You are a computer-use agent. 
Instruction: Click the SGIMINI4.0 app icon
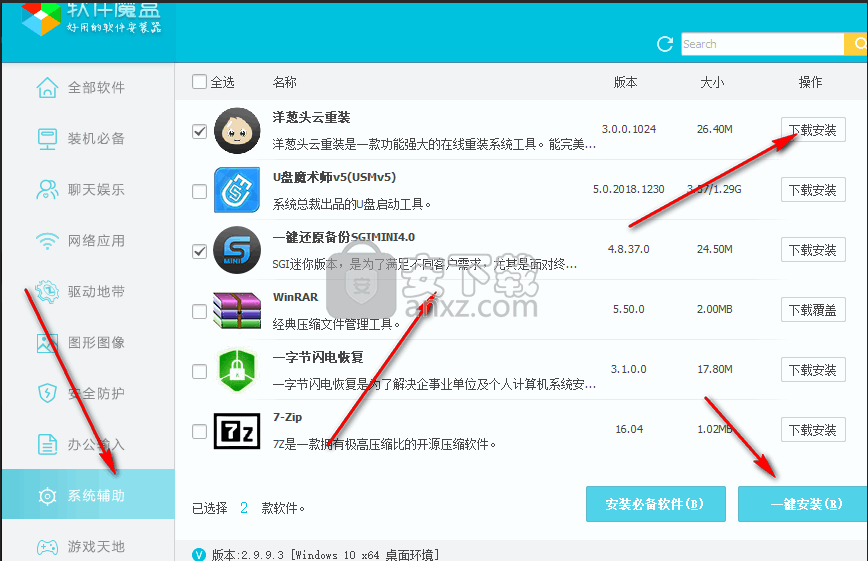[x=237, y=250]
